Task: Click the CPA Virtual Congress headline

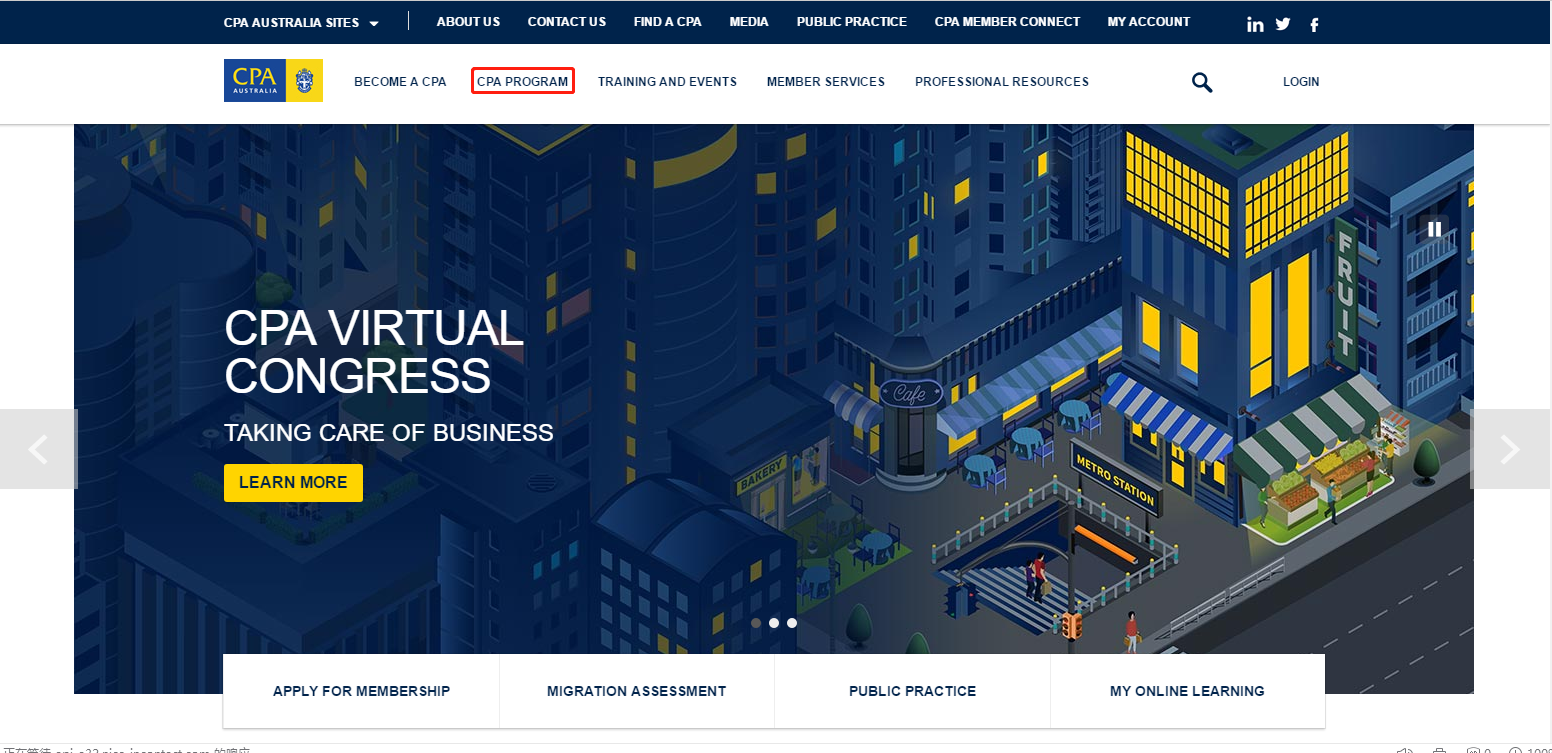Action: pos(374,352)
